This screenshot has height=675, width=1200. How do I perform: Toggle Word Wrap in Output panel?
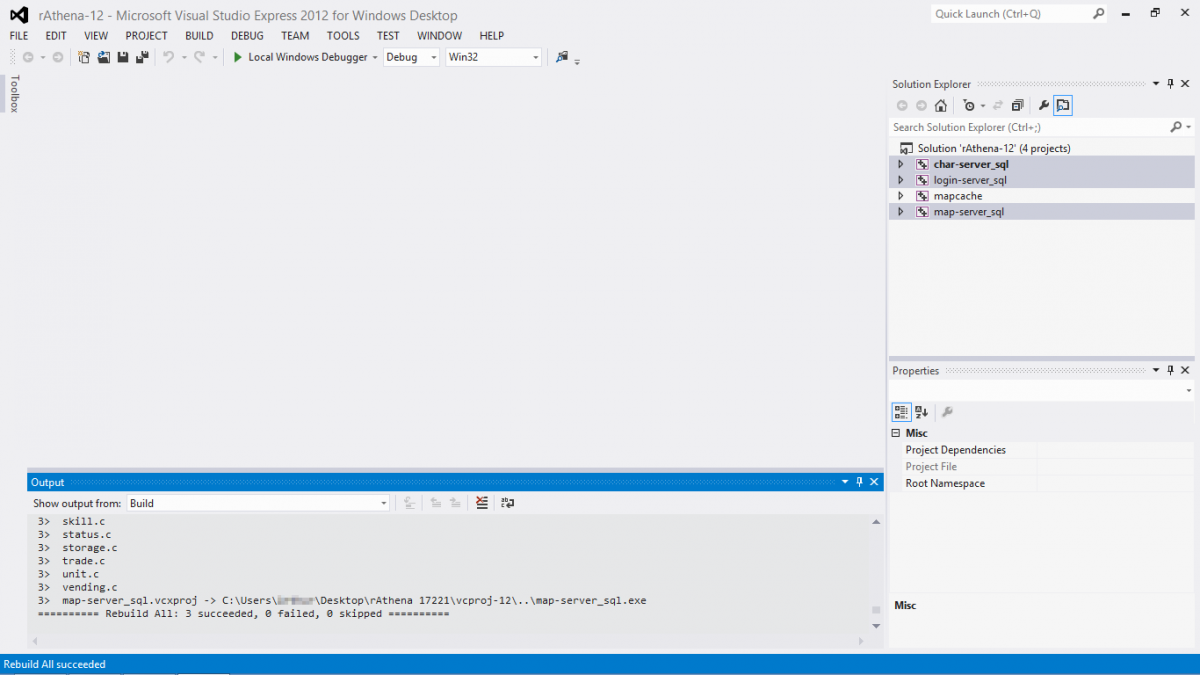(x=508, y=503)
